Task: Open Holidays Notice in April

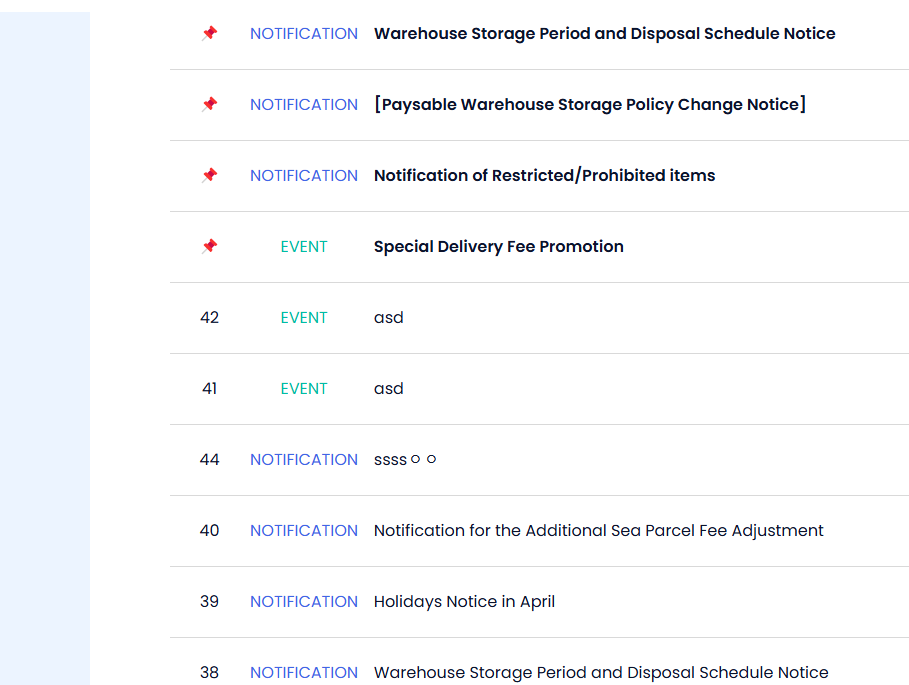Action: [464, 602]
